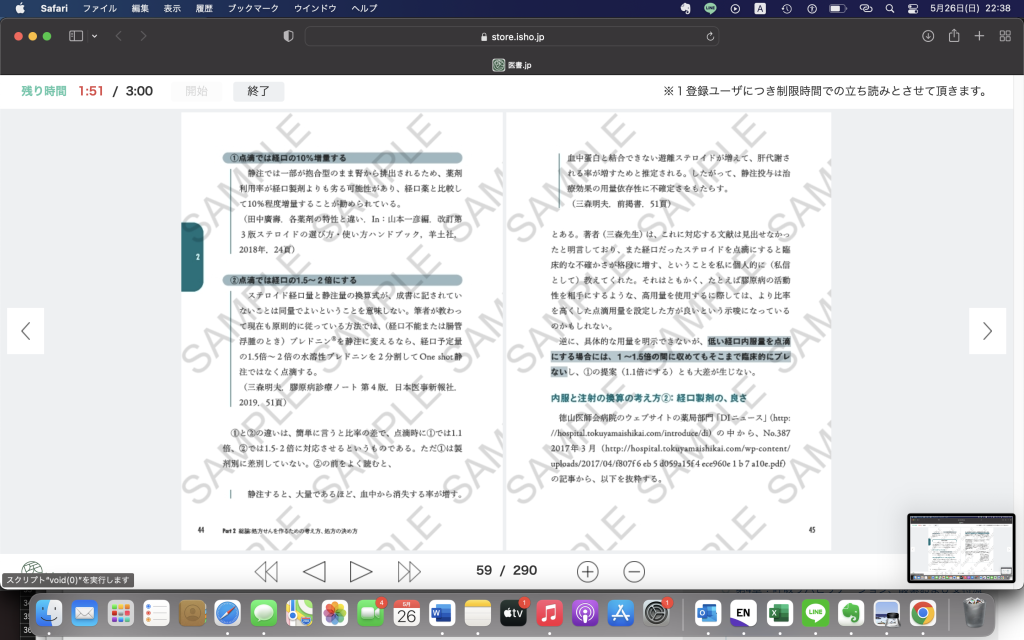Jump to last page with double-right arrows
Image resolution: width=1024 pixels, height=640 pixels.
pos(409,571)
